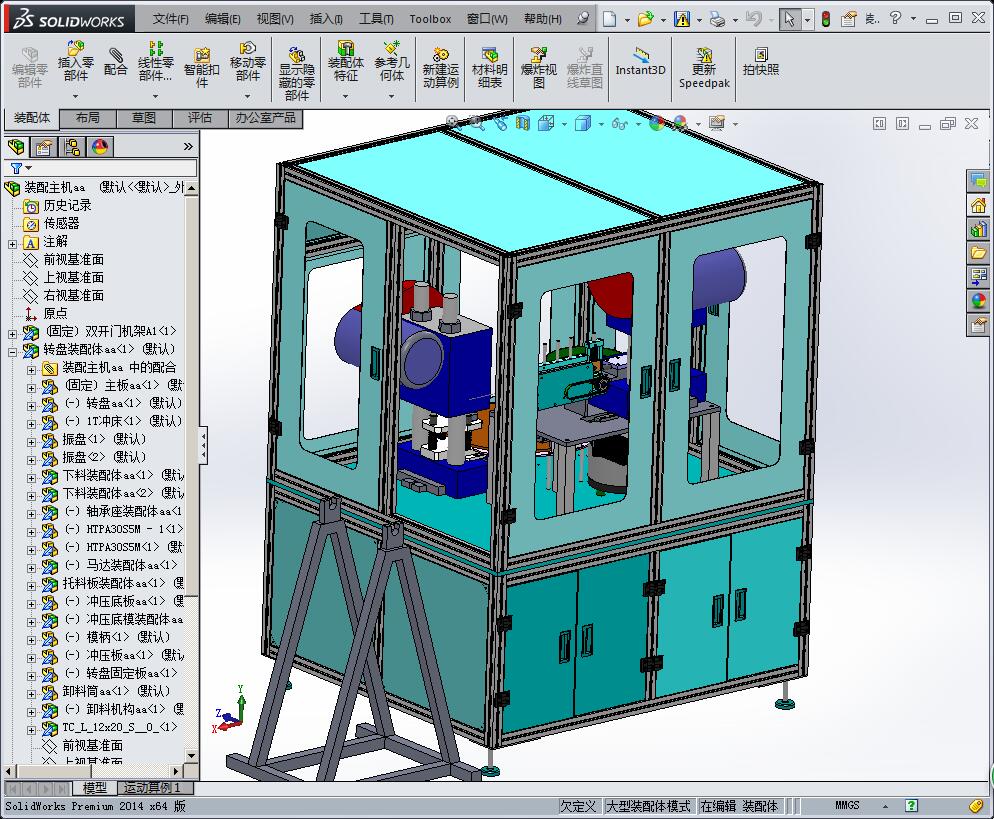Toggle the menu bar pin icon
Viewport: 994px width, 819px height.
583,18
